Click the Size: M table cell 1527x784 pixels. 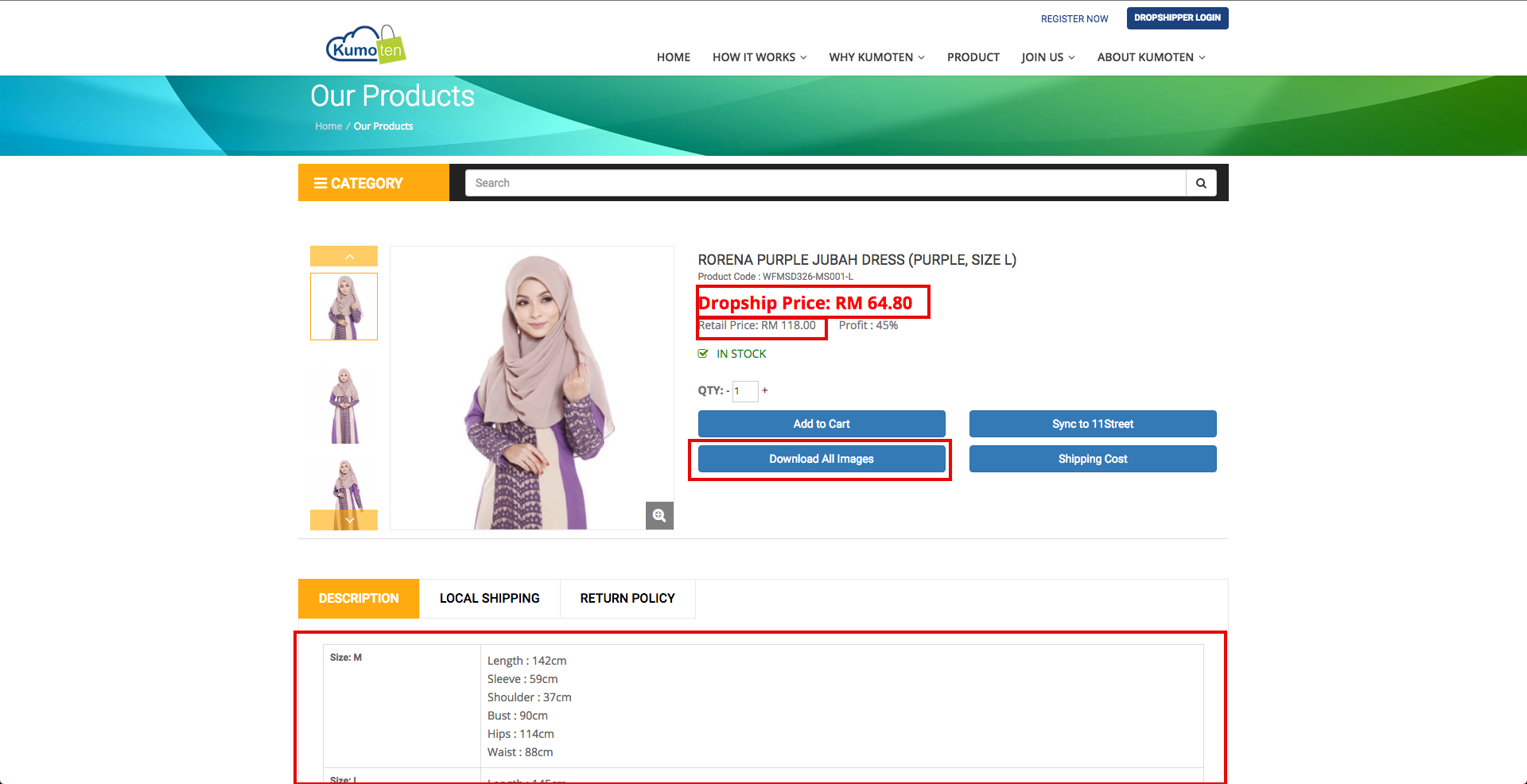point(402,706)
